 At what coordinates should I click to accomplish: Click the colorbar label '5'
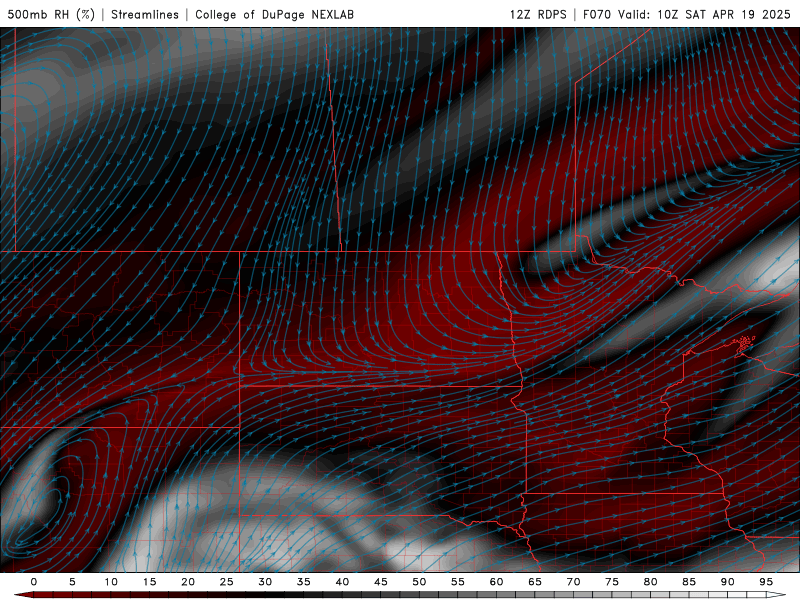coord(72,582)
